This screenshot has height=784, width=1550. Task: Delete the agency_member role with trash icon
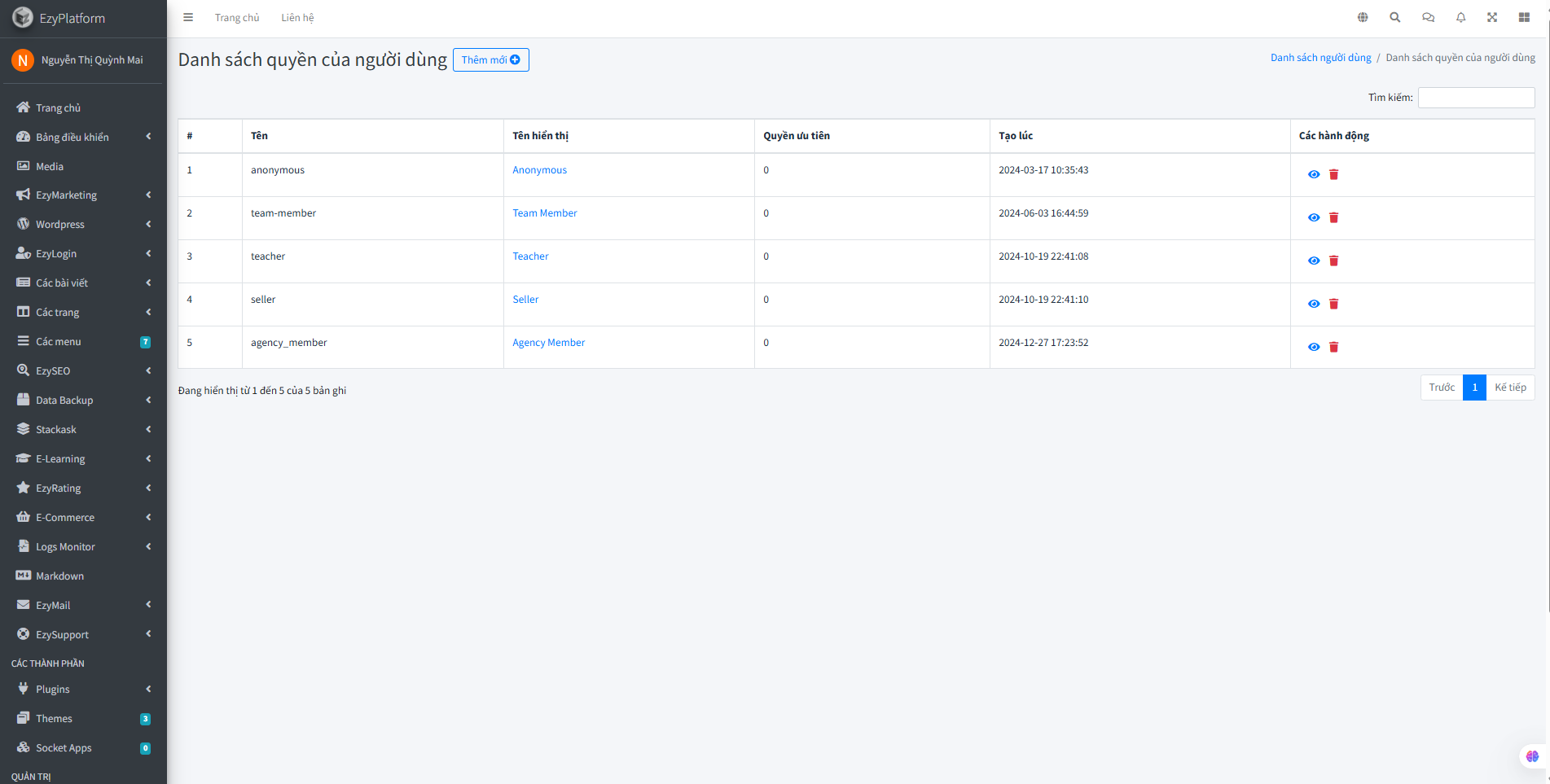pyautogui.click(x=1334, y=347)
